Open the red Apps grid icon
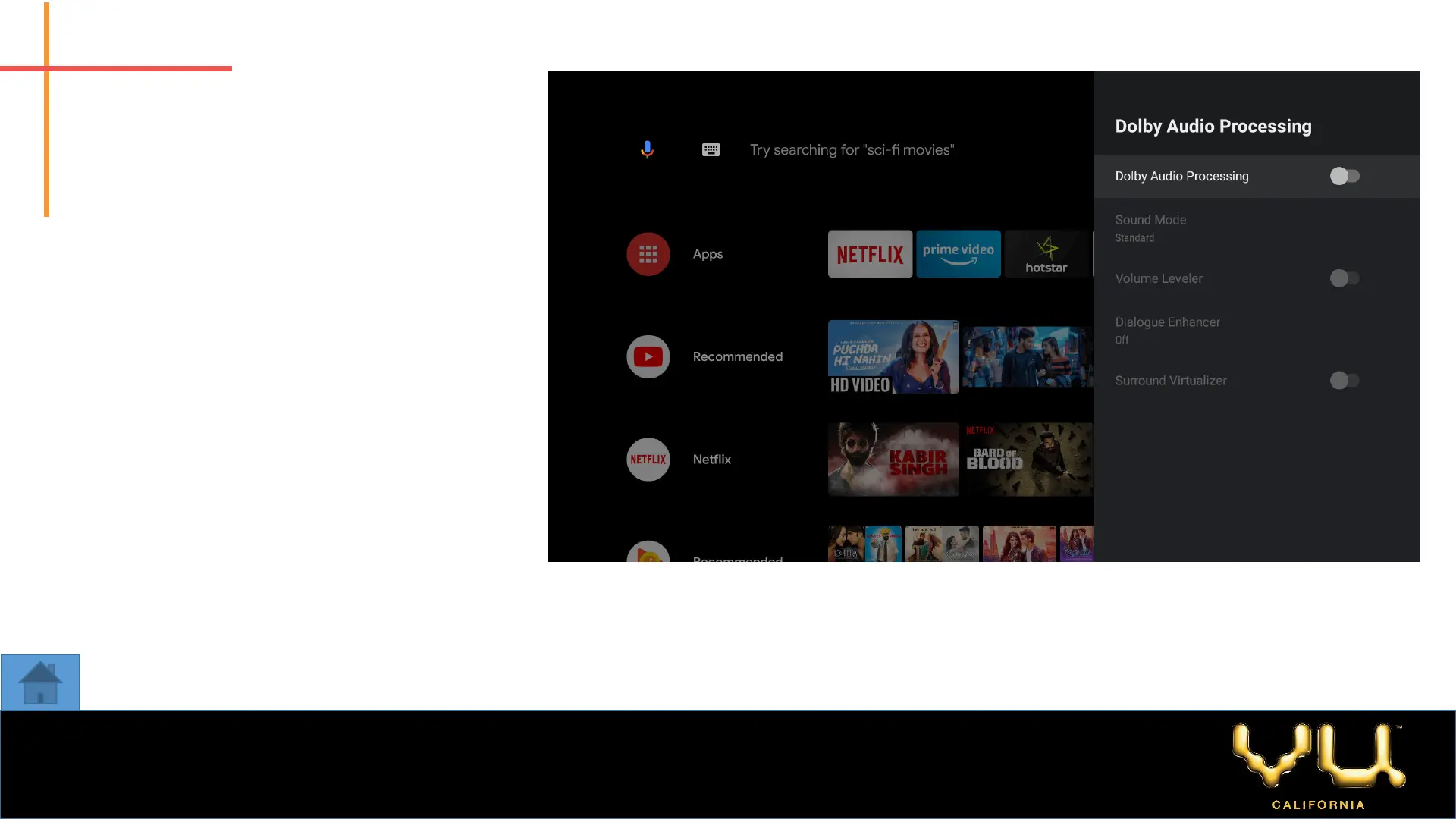The width and height of the screenshot is (1456, 819). pos(648,254)
